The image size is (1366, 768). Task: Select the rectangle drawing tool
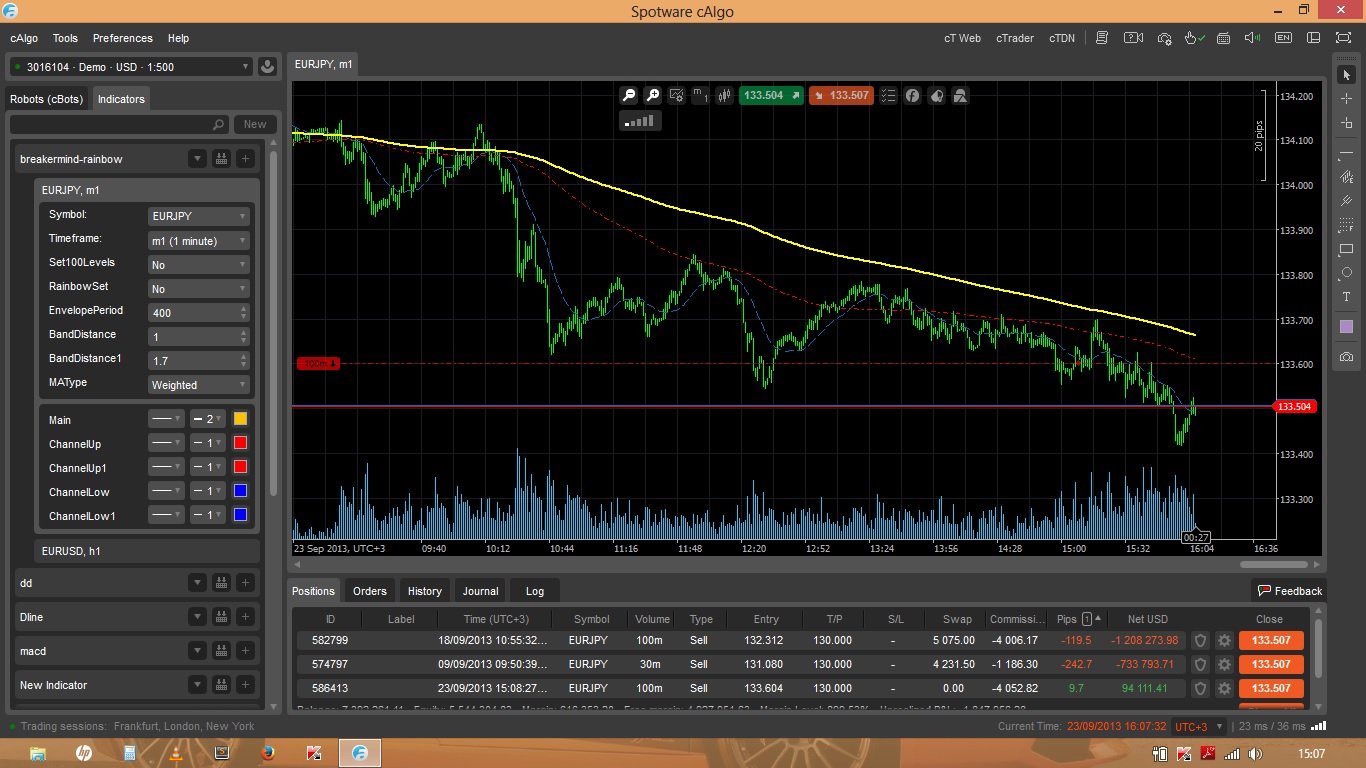coord(1346,249)
